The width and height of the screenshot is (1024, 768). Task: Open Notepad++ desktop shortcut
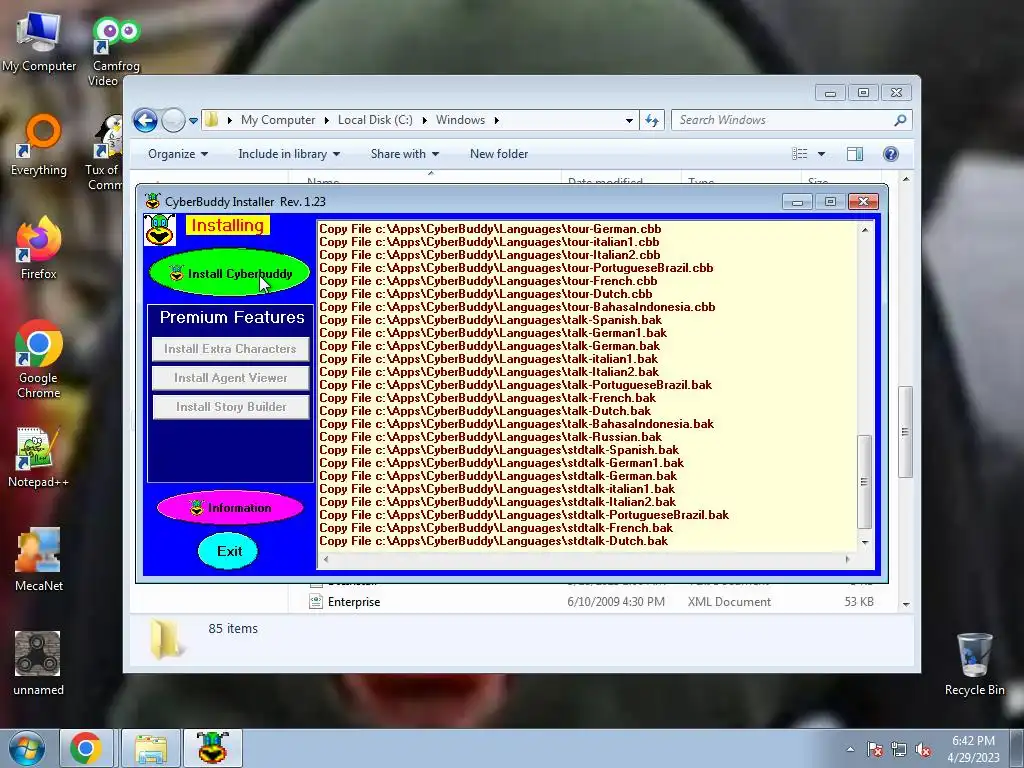point(38,458)
